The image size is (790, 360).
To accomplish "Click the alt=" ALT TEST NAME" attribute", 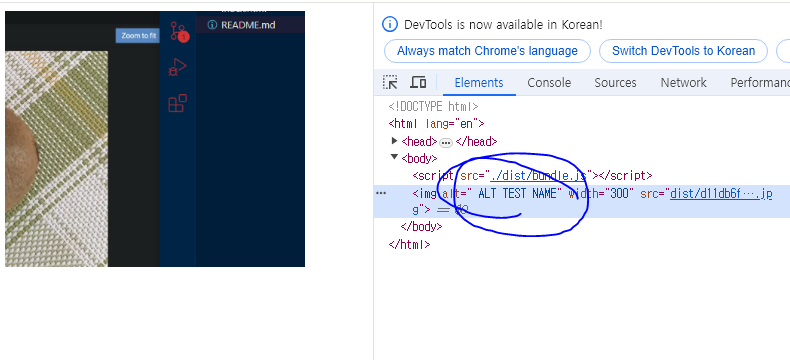I will coord(501,194).
